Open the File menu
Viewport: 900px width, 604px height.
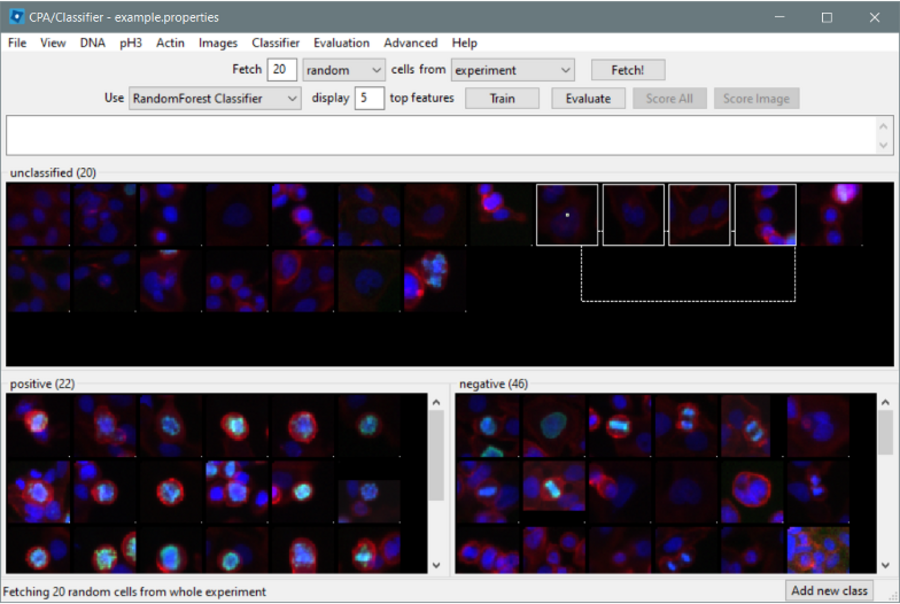point(17,43)
